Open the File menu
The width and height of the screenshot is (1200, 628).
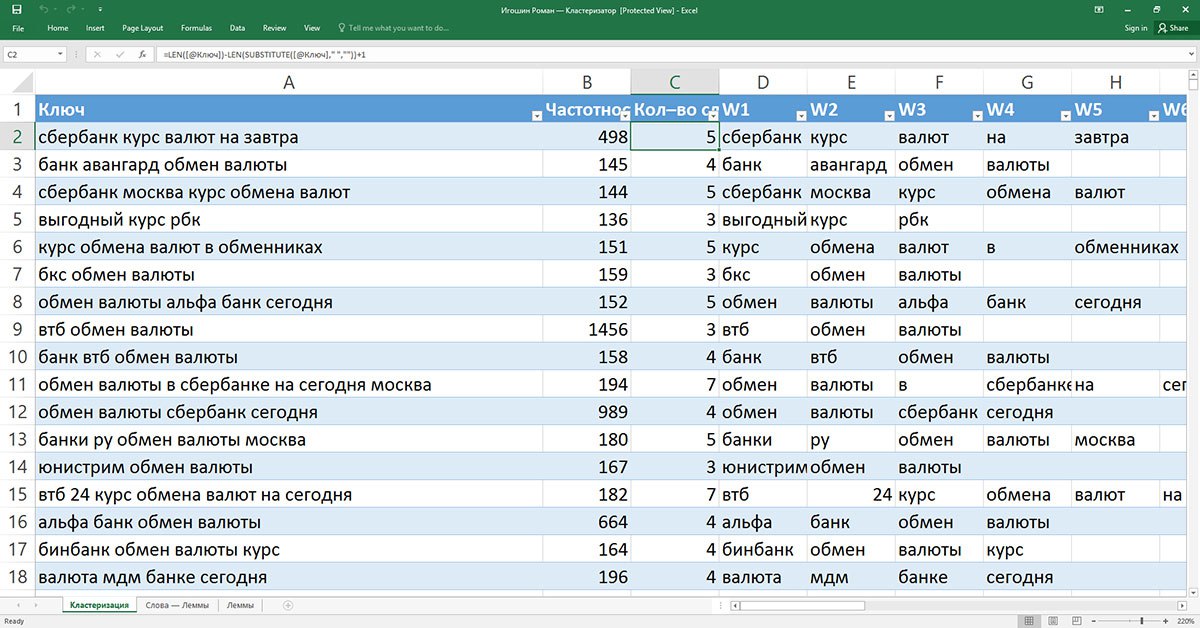click(17, 28)
